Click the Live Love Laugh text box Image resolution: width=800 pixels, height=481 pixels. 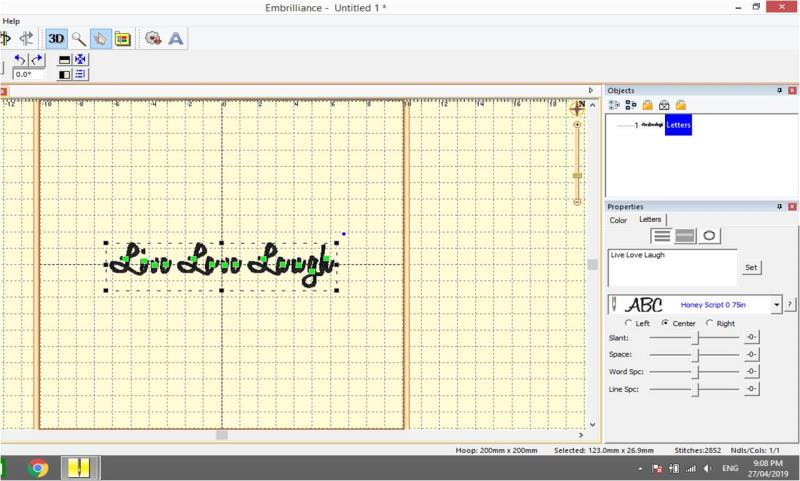pos(672,267)
